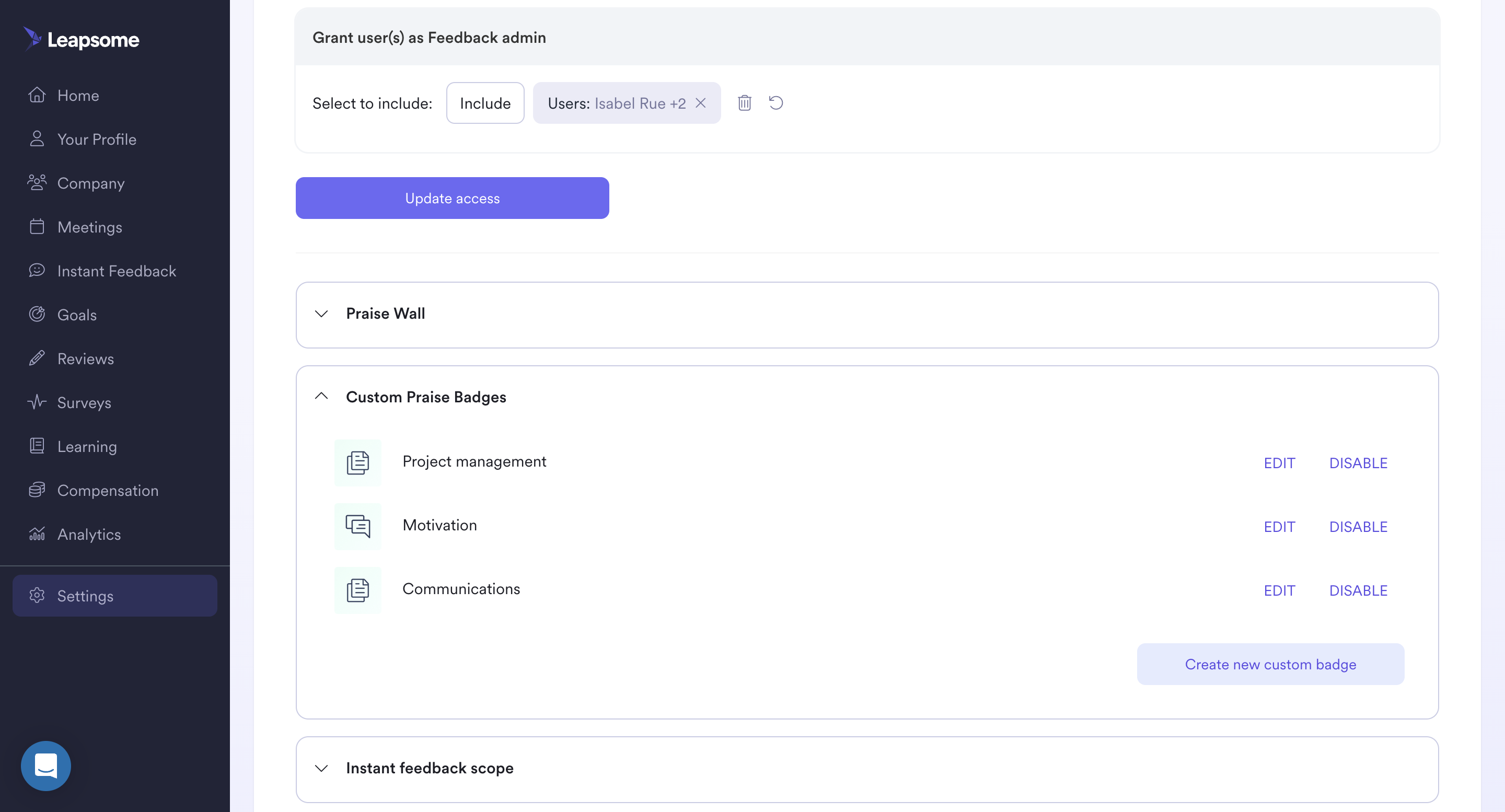Screen dimensions: 1505x812
Task: Remove the Isabel Rue +2 users chip
Action: [700, 103]
